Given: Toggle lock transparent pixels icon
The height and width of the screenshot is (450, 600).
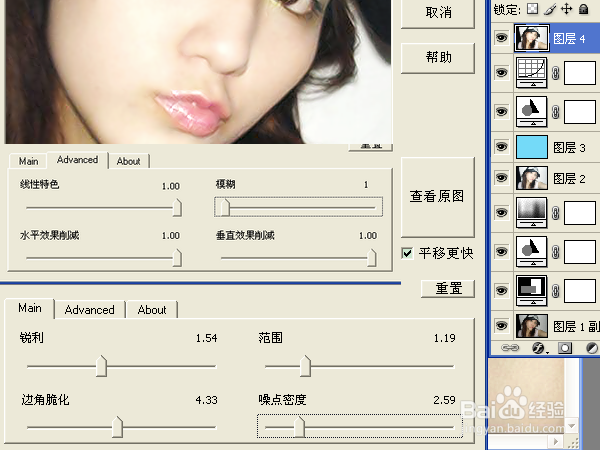Looking at the screenshot, I should 532,9.
